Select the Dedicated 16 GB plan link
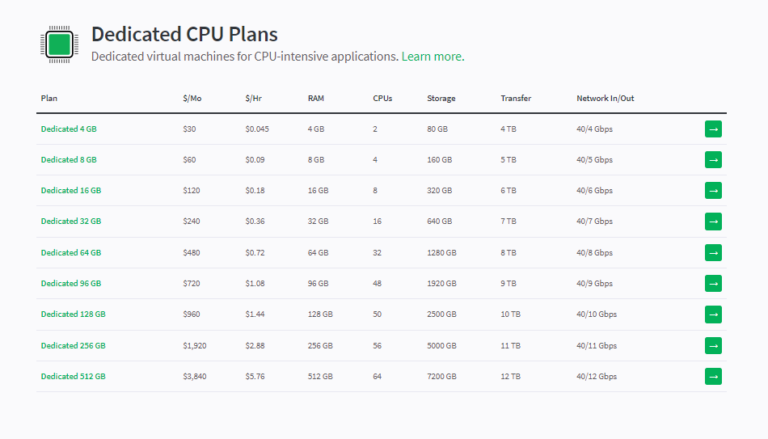Screen dimensions: 768x439 pos(70,191)
